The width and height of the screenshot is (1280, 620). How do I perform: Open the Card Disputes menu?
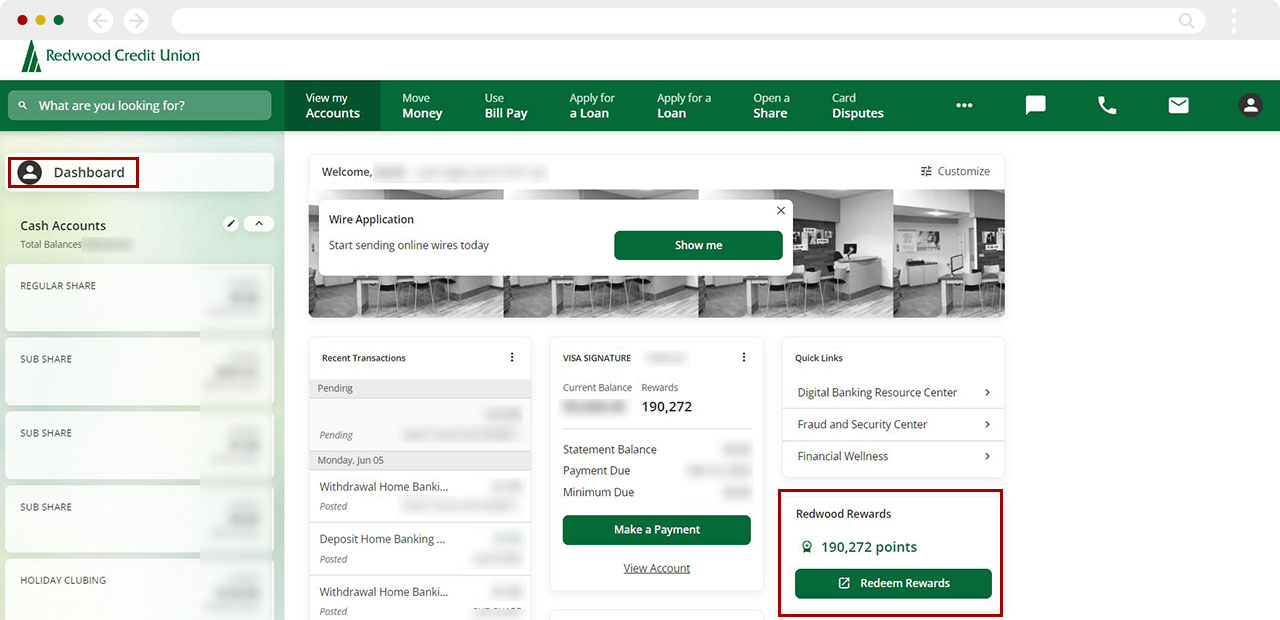point(858,105)
